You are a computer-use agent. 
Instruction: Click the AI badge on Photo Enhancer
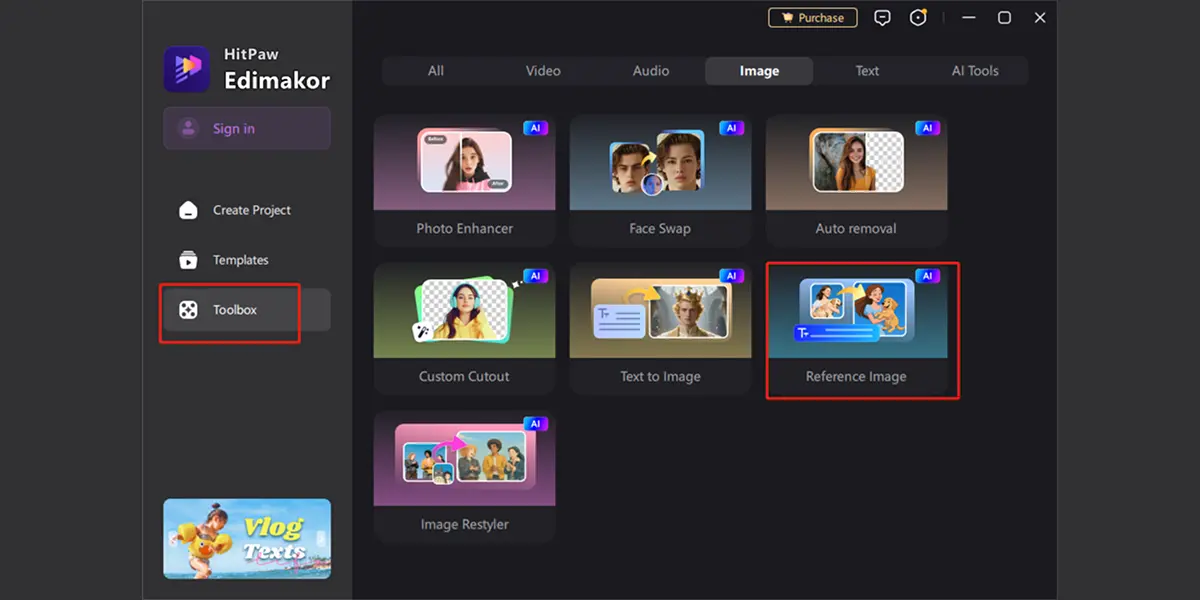pos(535,128)
